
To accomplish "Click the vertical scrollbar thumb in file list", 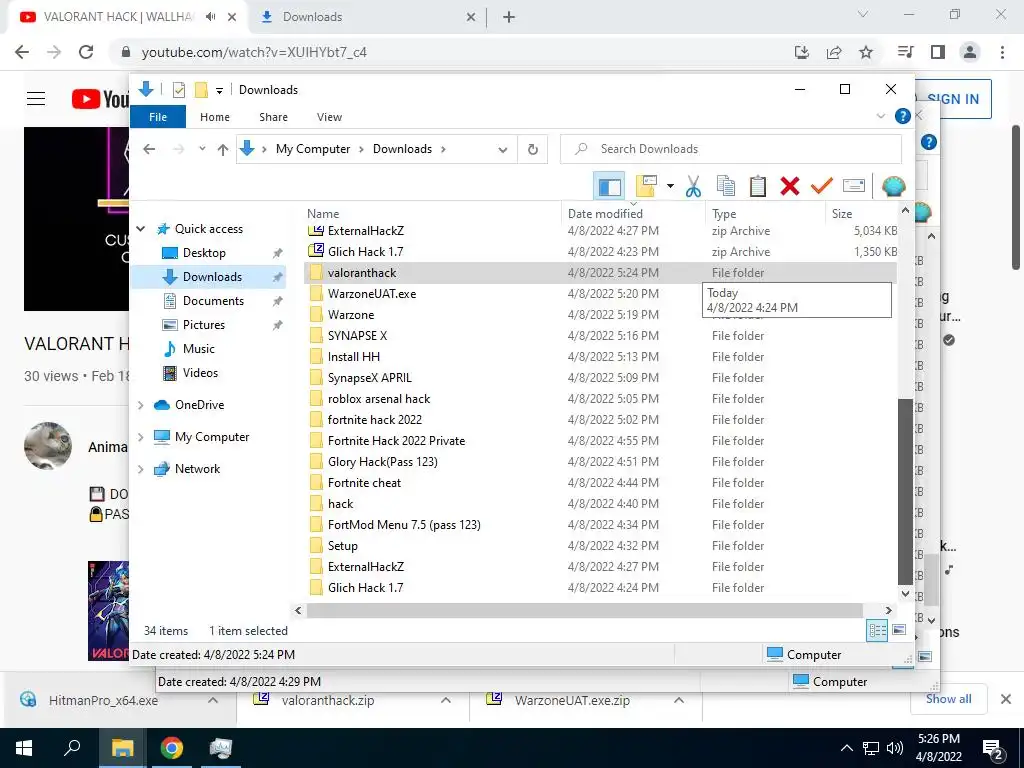I will tap(905, 492).
